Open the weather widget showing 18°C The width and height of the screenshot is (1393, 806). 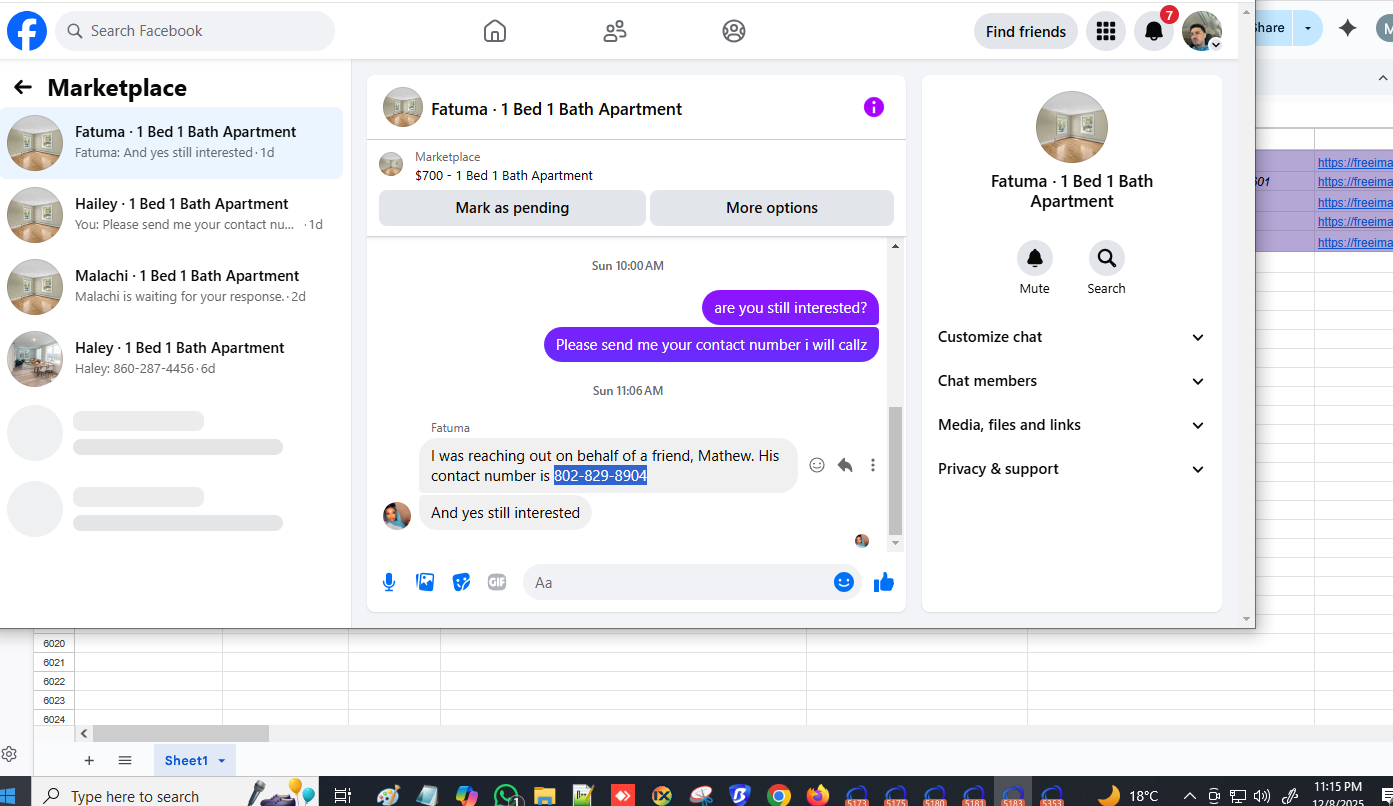pyautogui.click(x=1129, y=796)
